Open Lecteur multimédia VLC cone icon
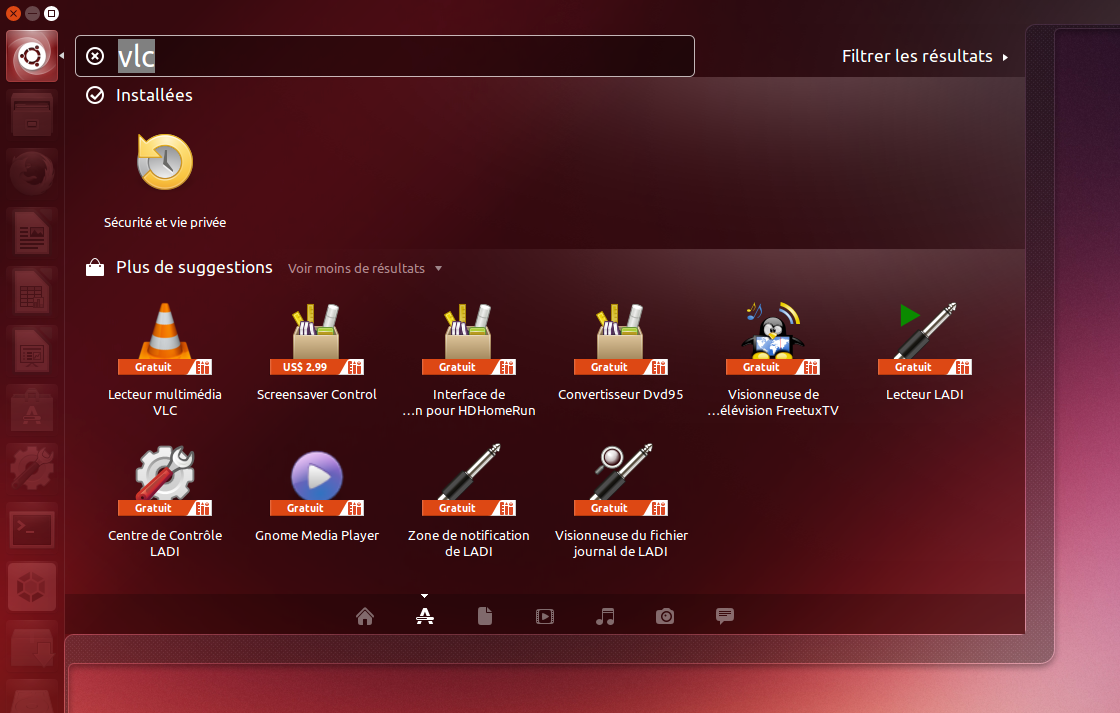Image resolution: width=1120 pixels, height=713 pixels. (165, 337)
